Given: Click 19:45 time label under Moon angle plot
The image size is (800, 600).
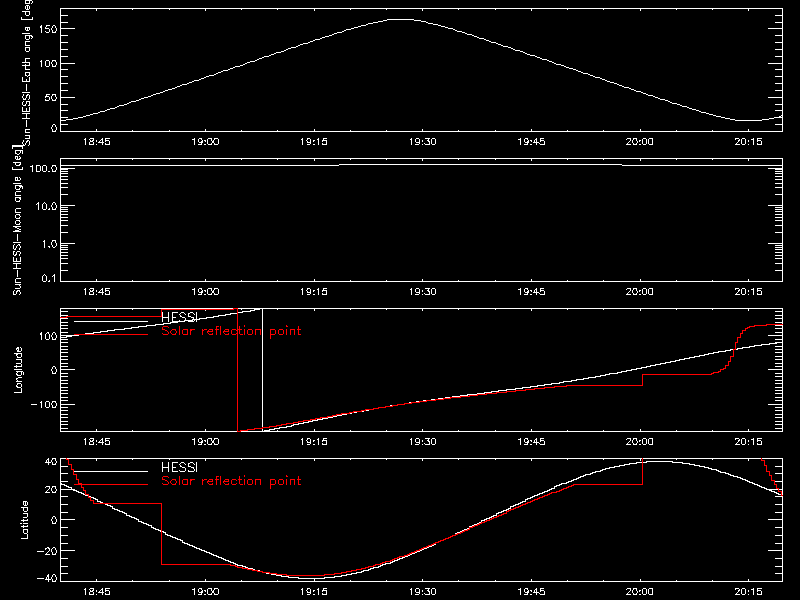Looking at the screenshot, I should click(531, 292).
